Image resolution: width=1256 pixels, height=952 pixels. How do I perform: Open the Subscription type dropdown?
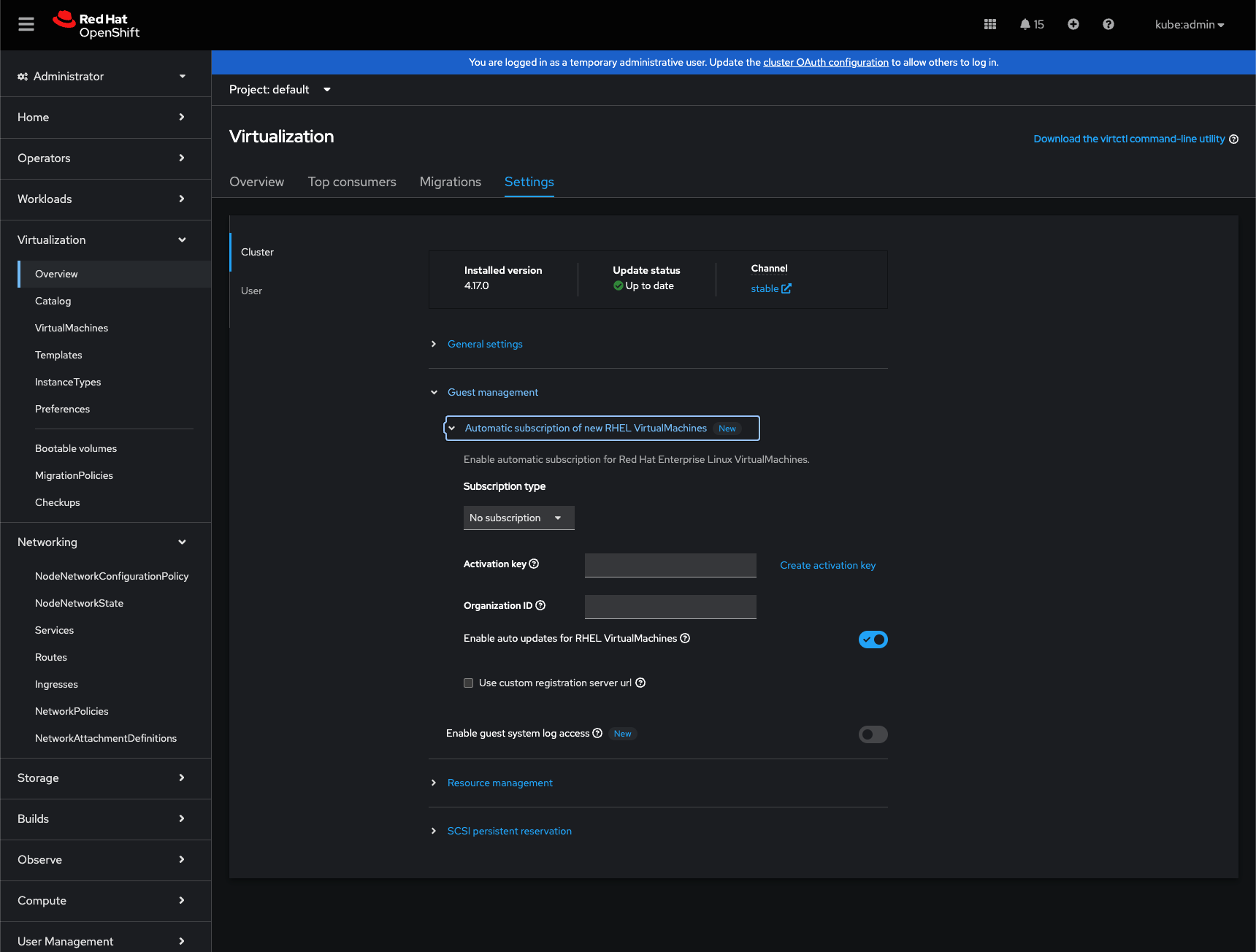click(x=518, y=518)
